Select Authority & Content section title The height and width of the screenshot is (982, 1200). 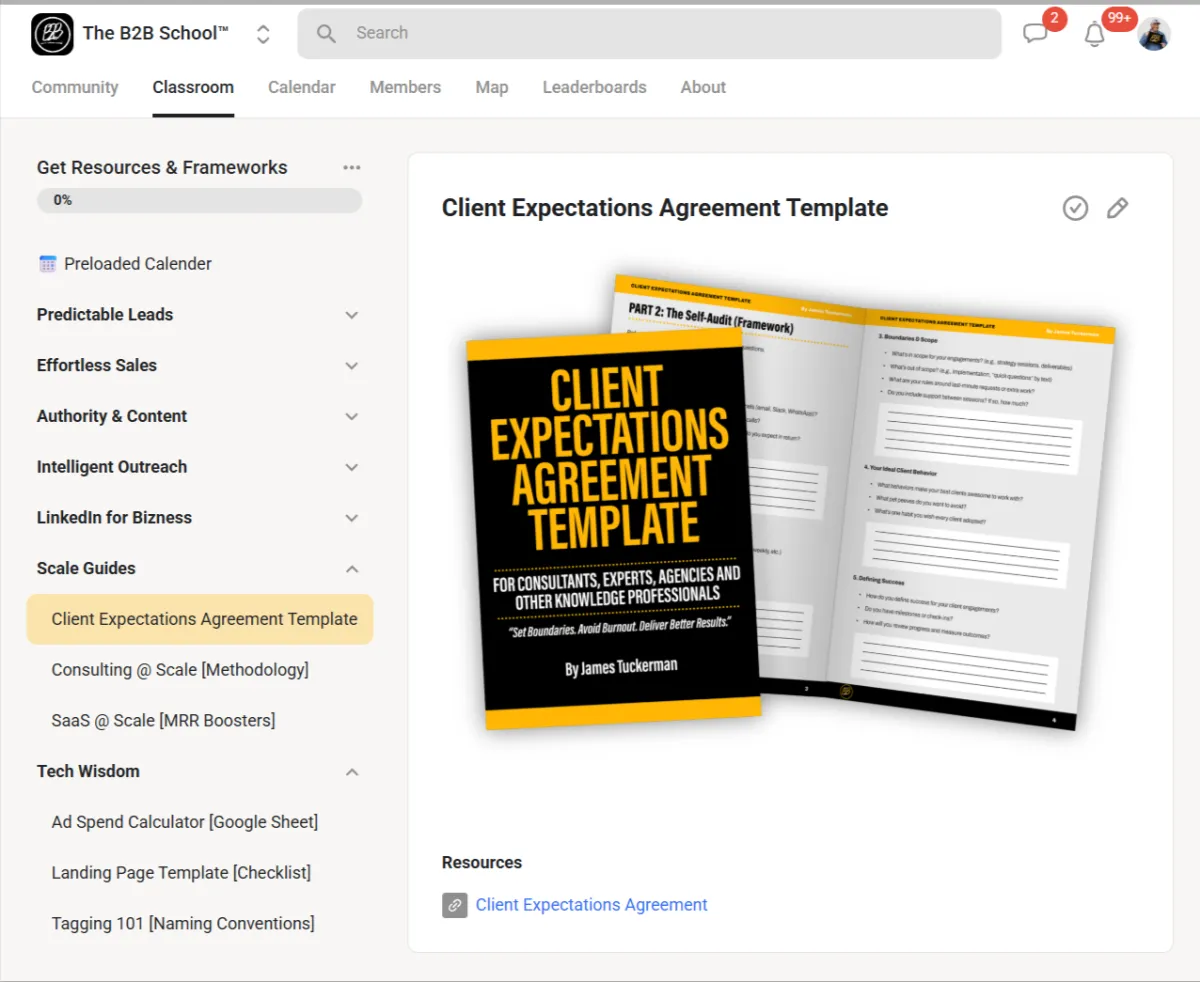tap(112, 416)
